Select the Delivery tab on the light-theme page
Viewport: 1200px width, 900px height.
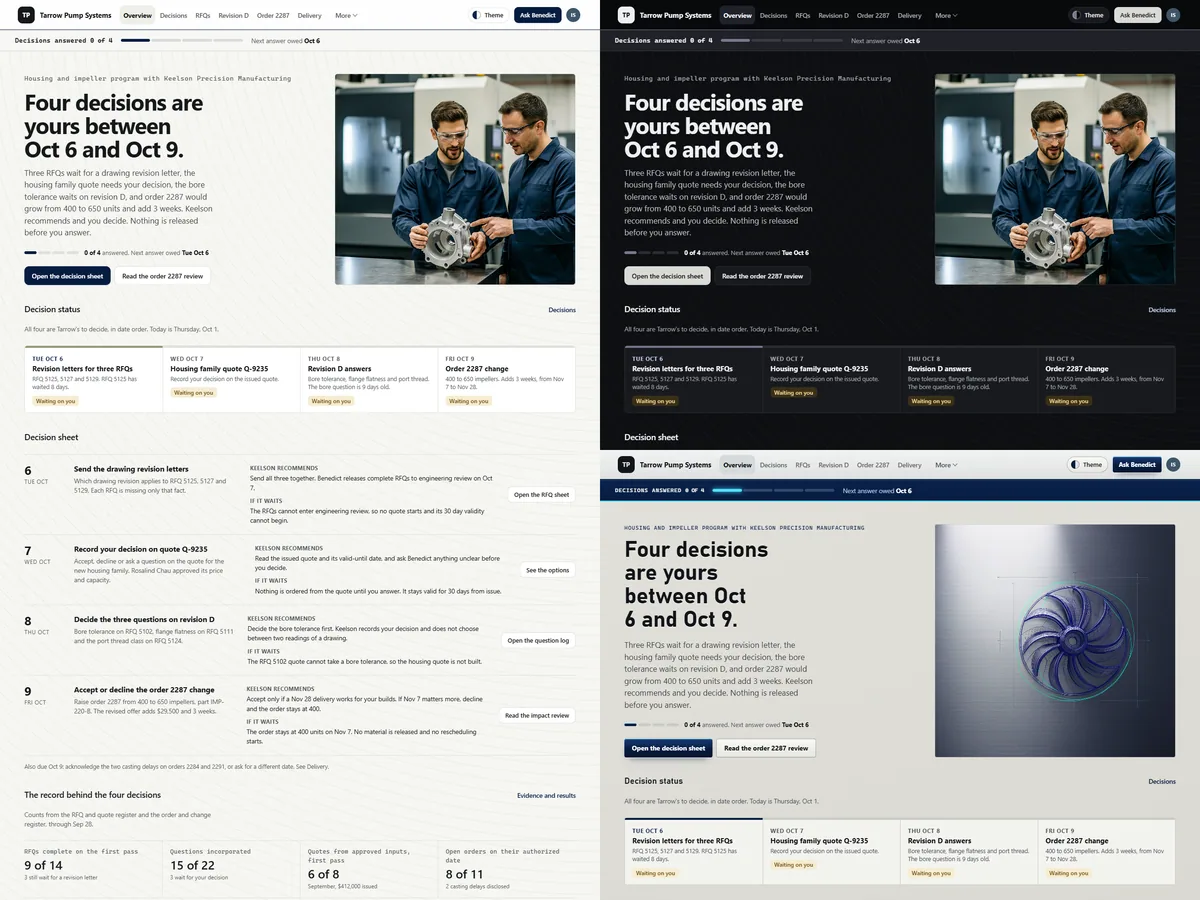tap(309, 16)
